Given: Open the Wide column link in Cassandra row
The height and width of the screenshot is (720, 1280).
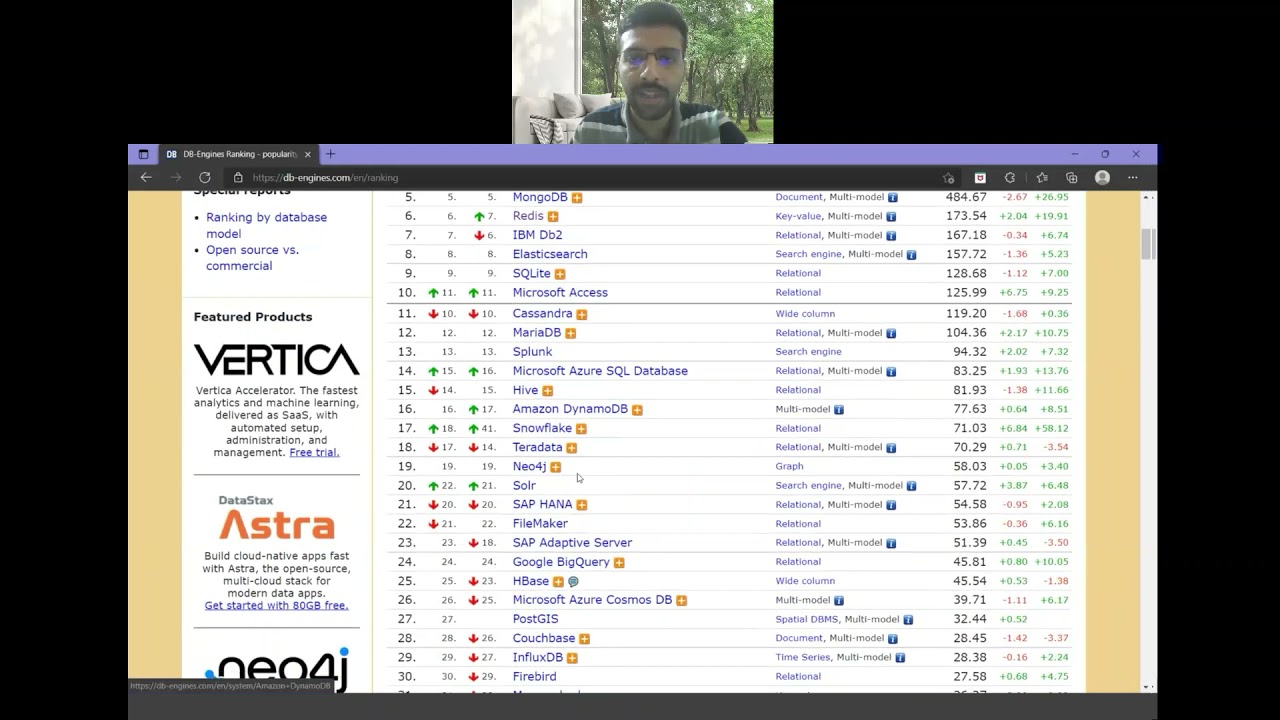Looking at the screenshot, I should 805,314.
